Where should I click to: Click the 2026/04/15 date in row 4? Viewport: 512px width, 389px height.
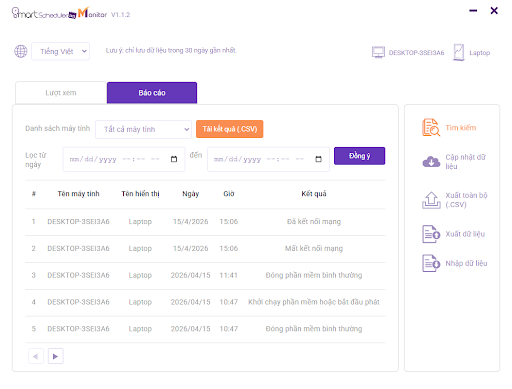[x=191, y=302]
